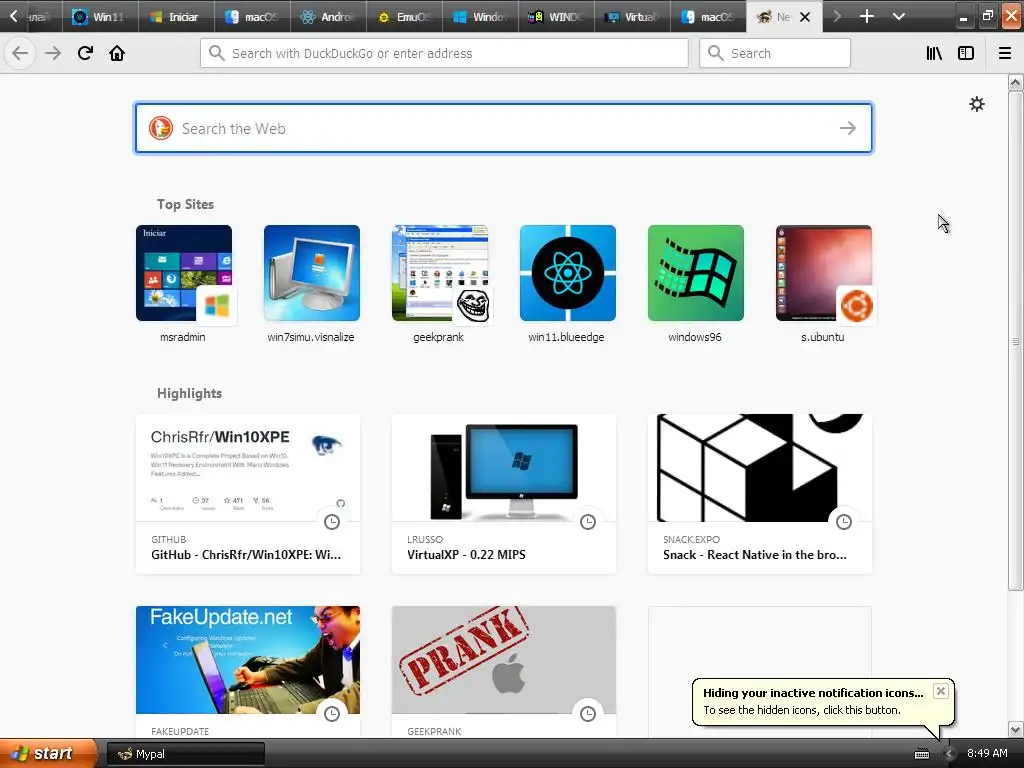Click history clock on Win10XPE card
Image resolution: width=1024 pixels, height=768 pixels.
click(332, 522)
